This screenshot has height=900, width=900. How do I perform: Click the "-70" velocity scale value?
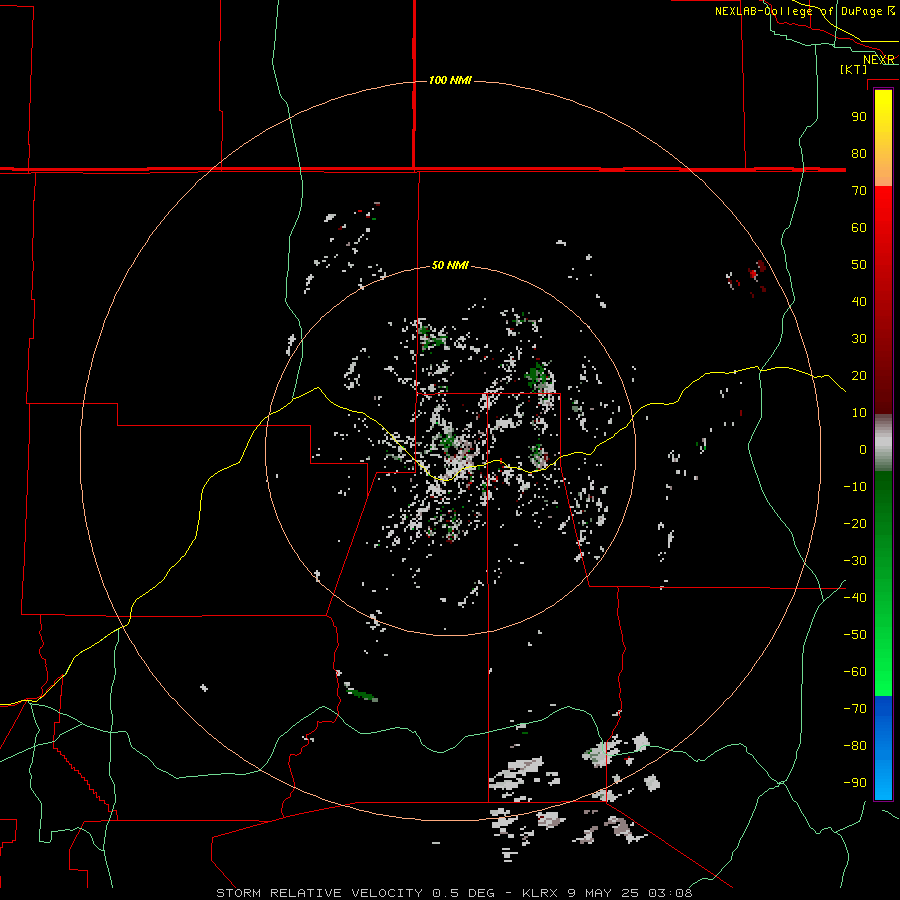[x=855, y=709]
